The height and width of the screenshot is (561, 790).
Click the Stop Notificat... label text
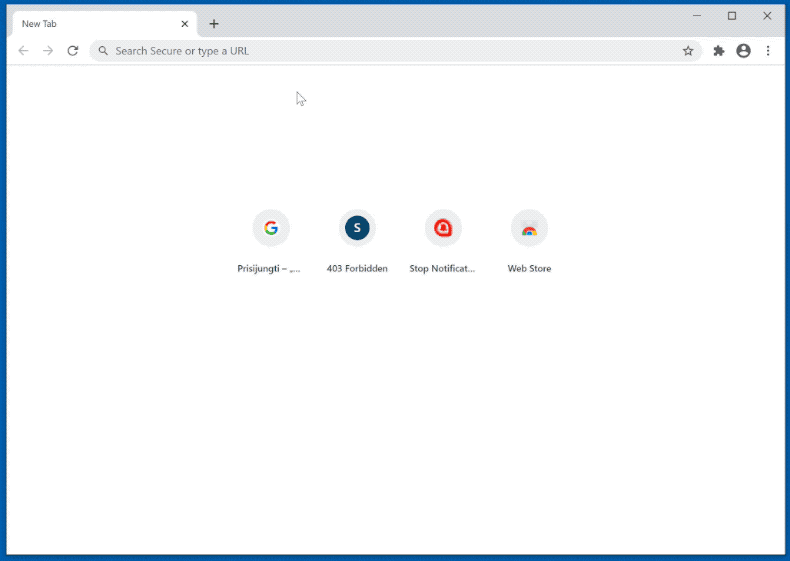click(x=442, y=269)
